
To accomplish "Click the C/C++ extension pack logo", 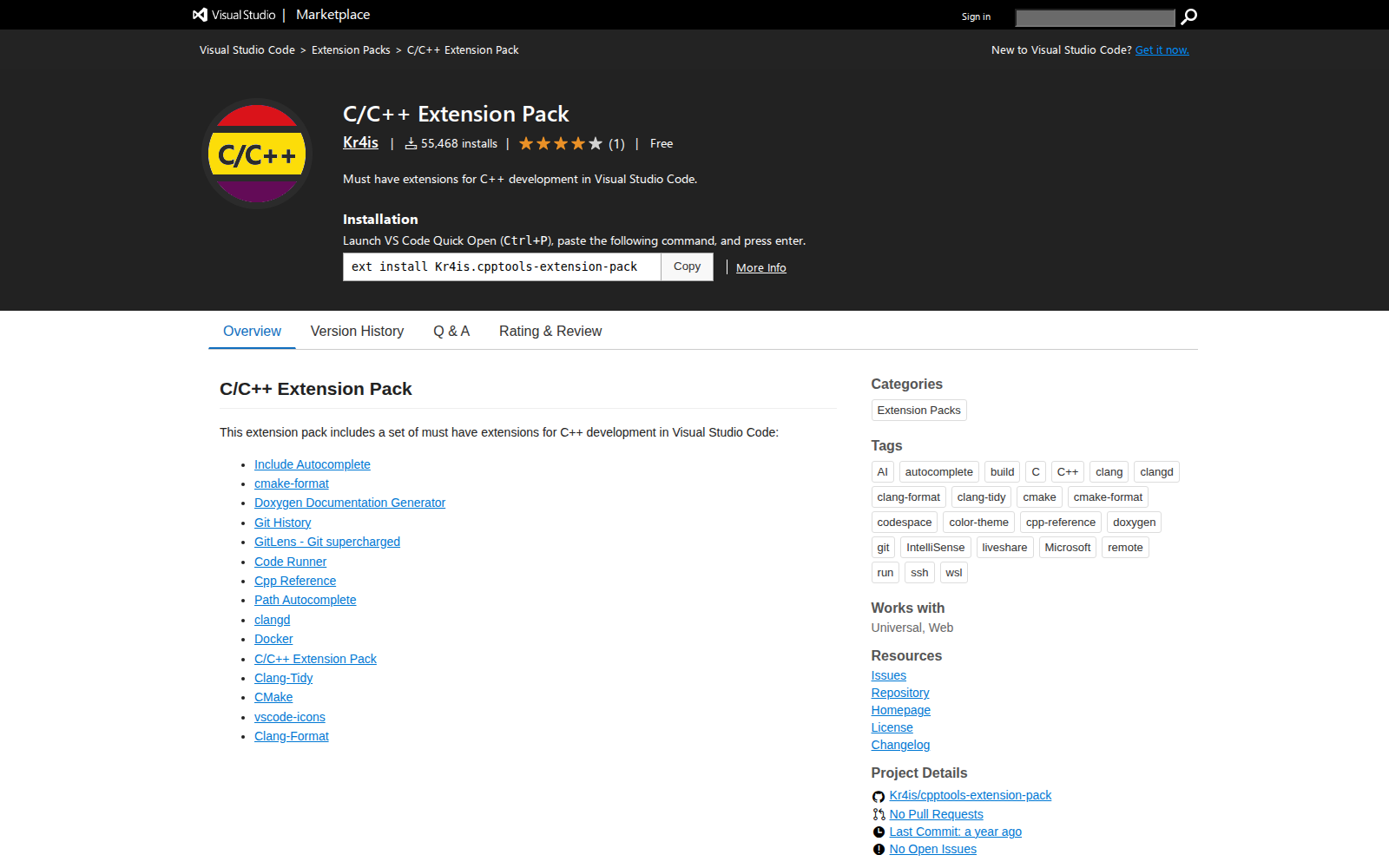I will [x=256, y=155].
